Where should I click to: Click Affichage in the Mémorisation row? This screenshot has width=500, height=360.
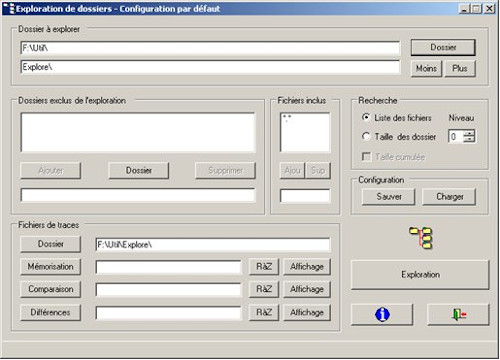tap(307, 267)
